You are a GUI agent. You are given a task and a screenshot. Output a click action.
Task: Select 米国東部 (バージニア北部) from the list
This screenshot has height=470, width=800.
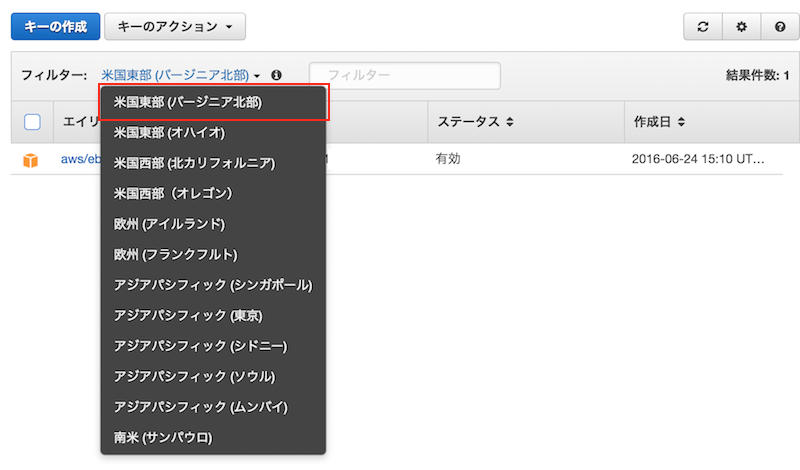coord(213,103)
